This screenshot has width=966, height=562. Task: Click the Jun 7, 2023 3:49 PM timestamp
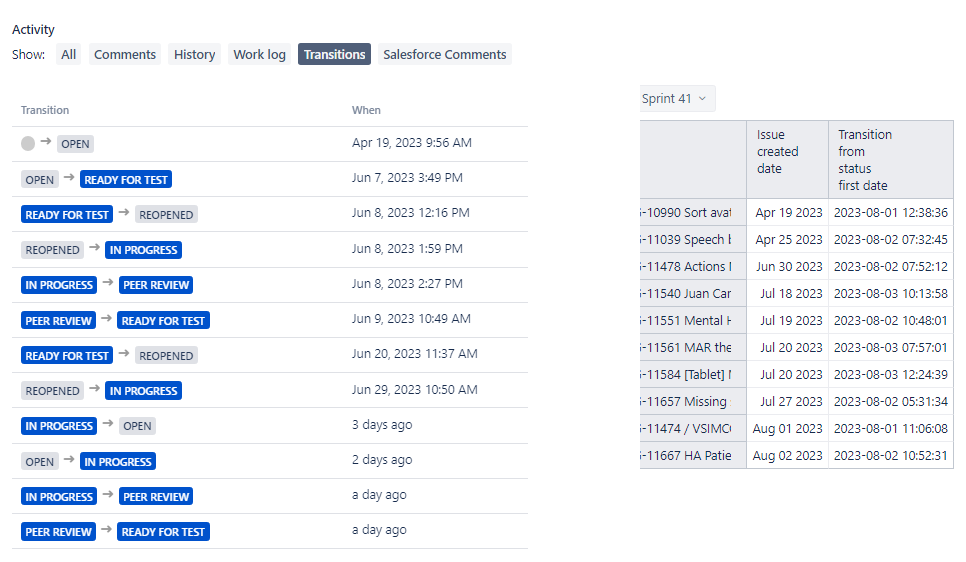pyautogui.click(x=407, y=178)
